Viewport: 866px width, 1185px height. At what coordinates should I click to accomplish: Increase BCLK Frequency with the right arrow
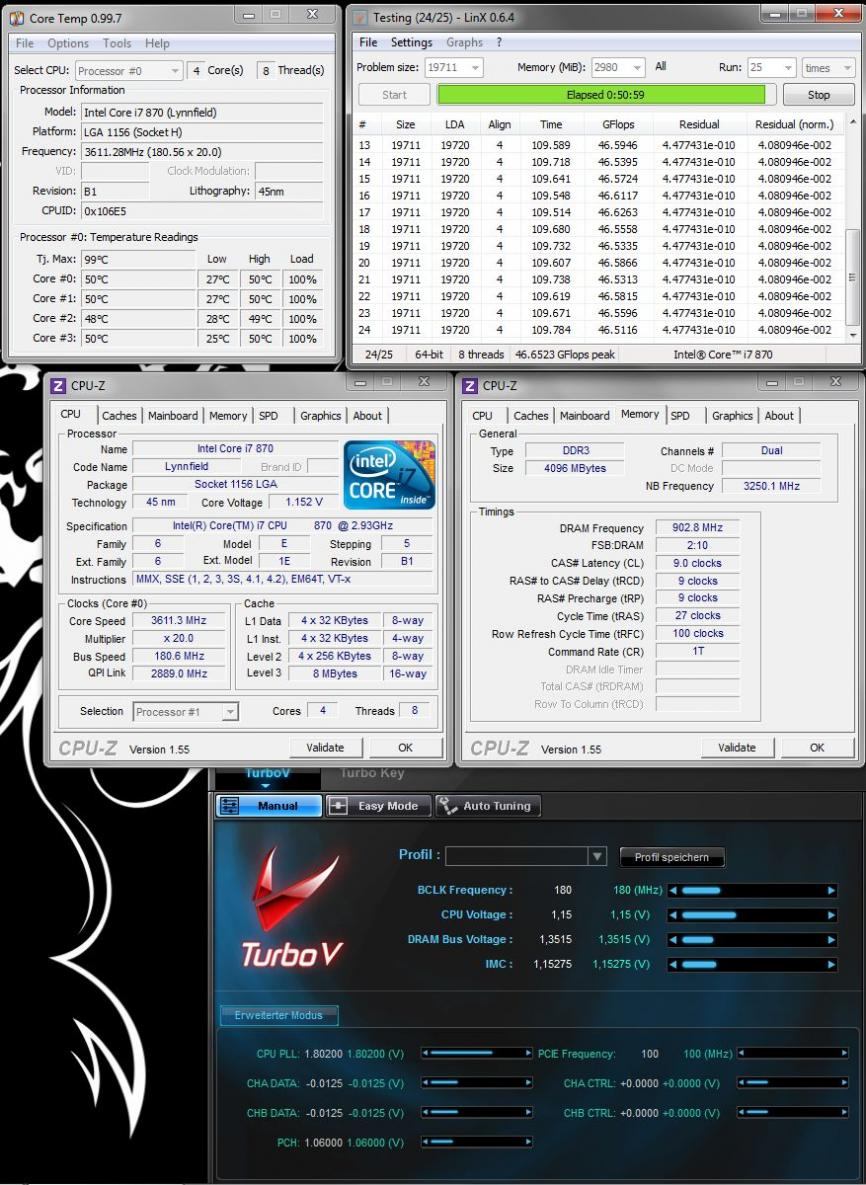click(831, 890)
